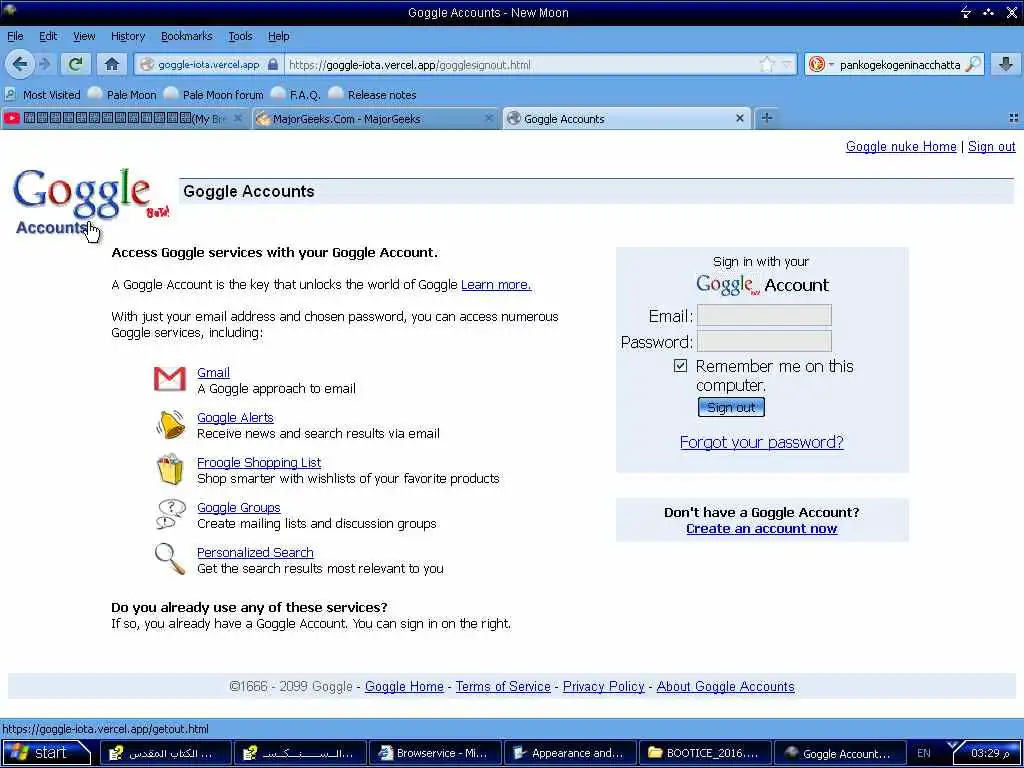
Task: Open Terms of Service link
Action: click(503, 686)
